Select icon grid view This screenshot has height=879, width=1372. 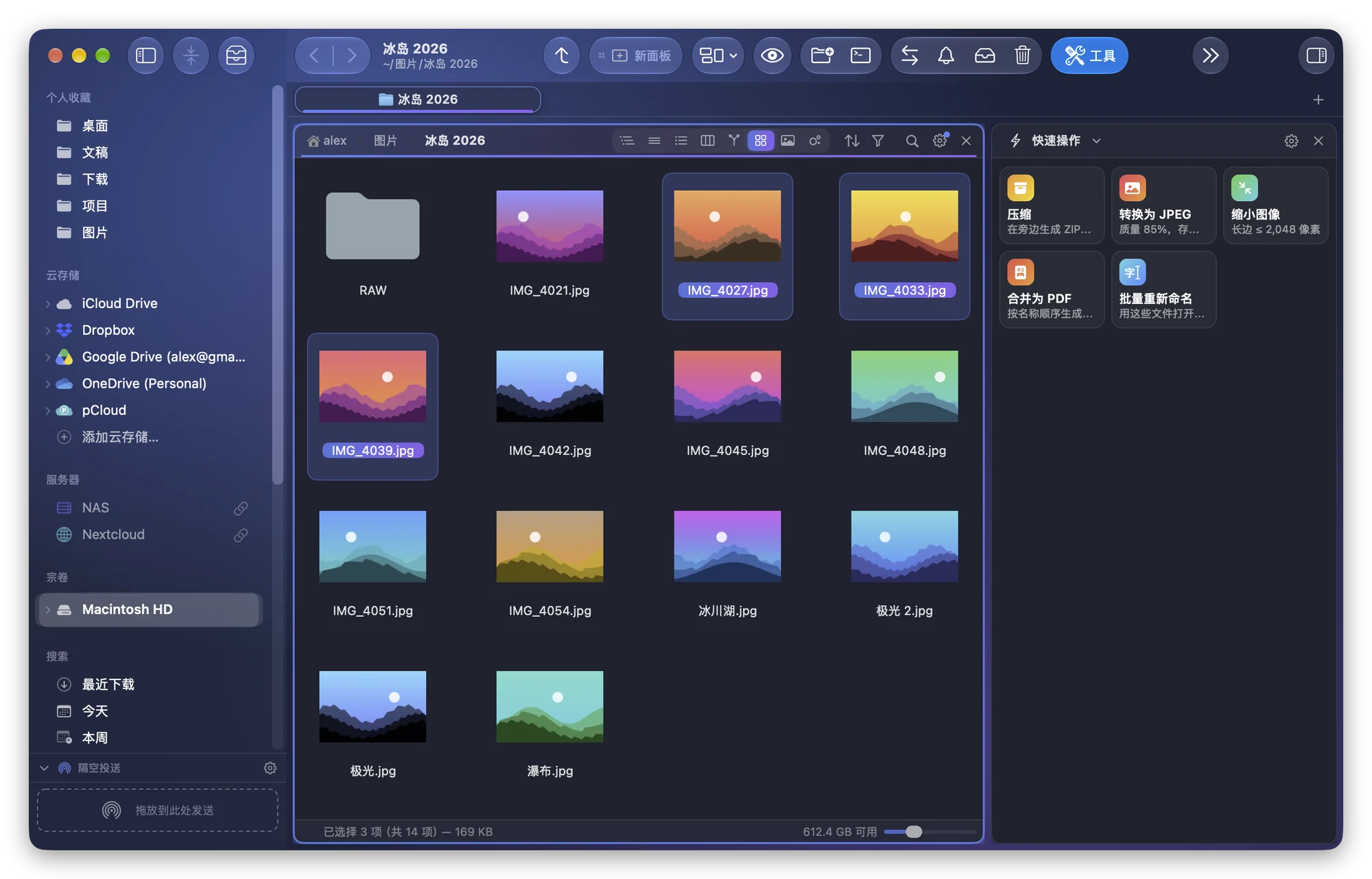point(761,141)
